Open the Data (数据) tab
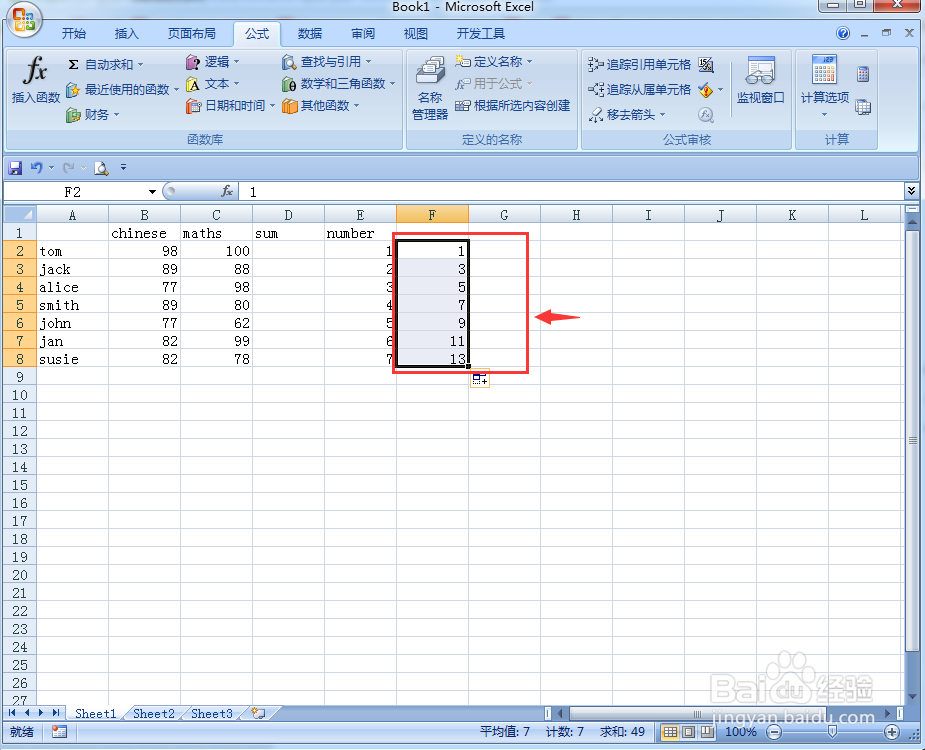Image resolution: width=925 pixels, height=750 pixels. pos(310,34)
